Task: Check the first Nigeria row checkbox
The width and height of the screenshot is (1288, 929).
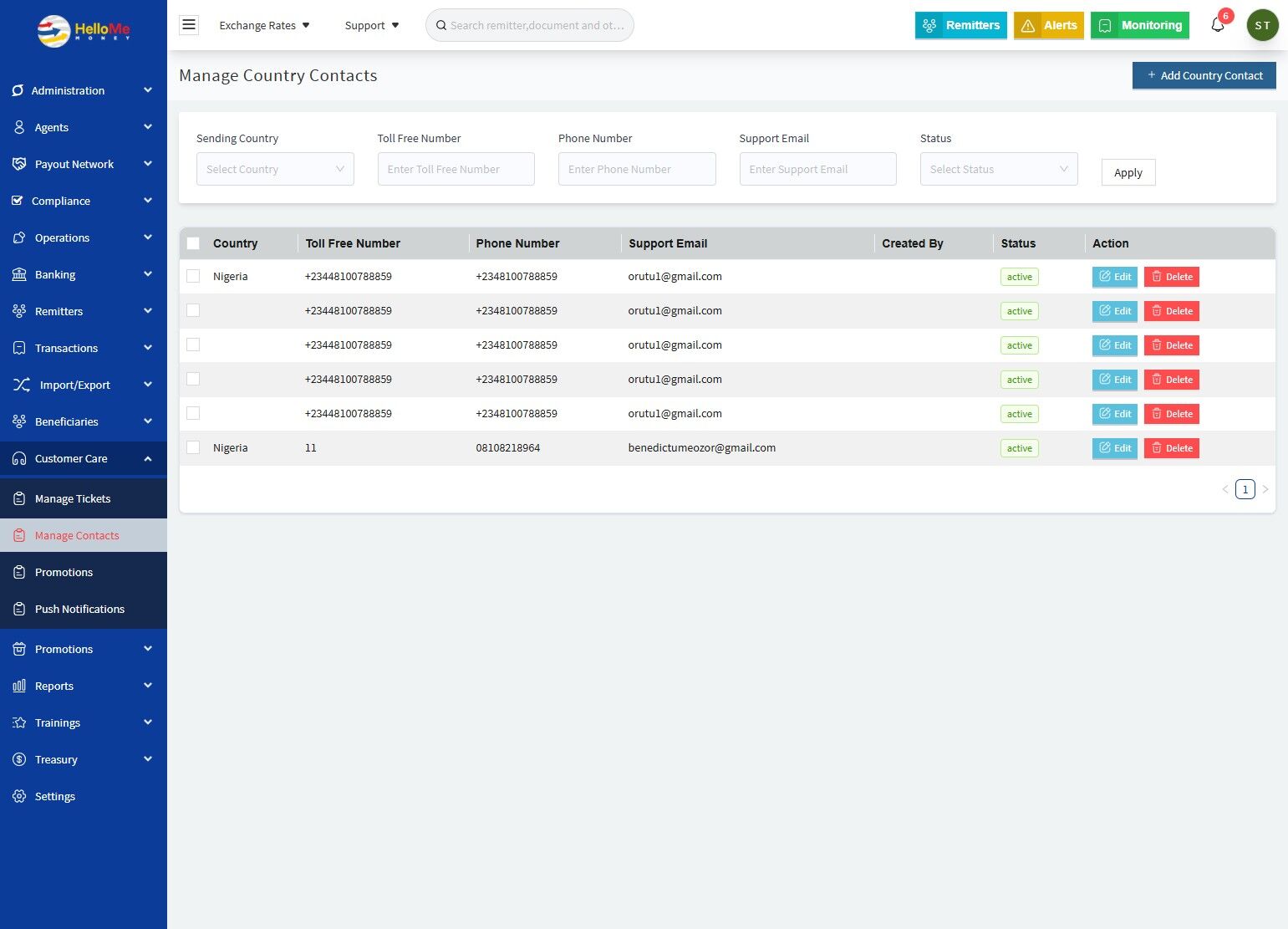Action: [x=193, y=276]
